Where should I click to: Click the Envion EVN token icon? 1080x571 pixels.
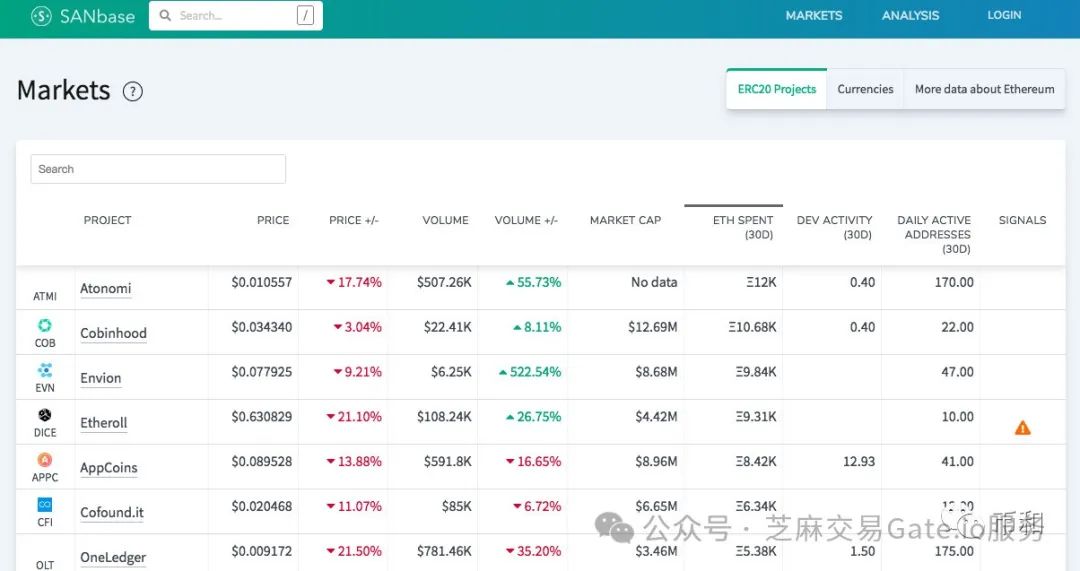point(45,371)
